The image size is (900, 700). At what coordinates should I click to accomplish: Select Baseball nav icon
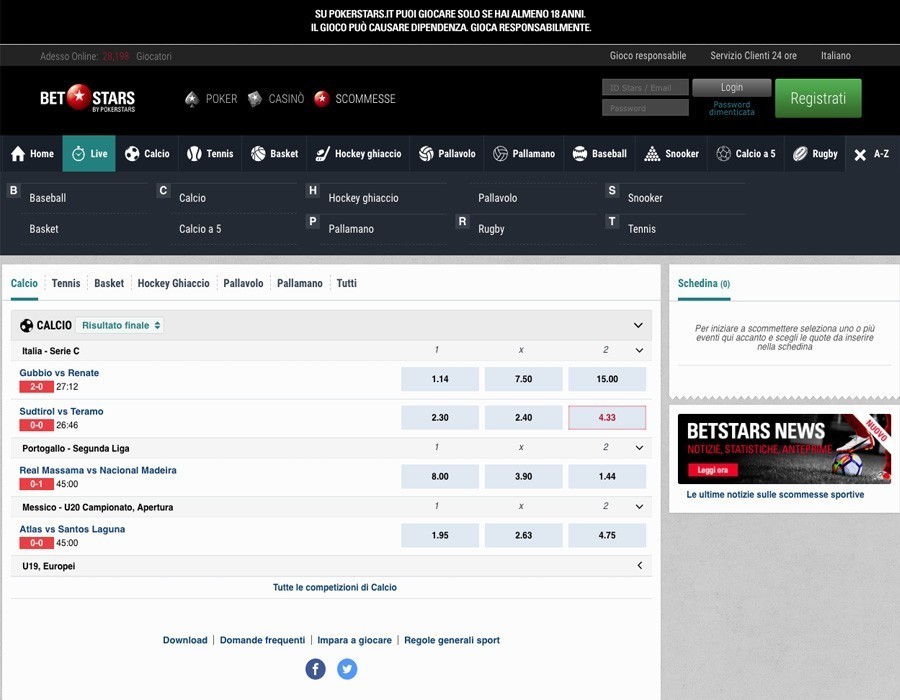580,154
